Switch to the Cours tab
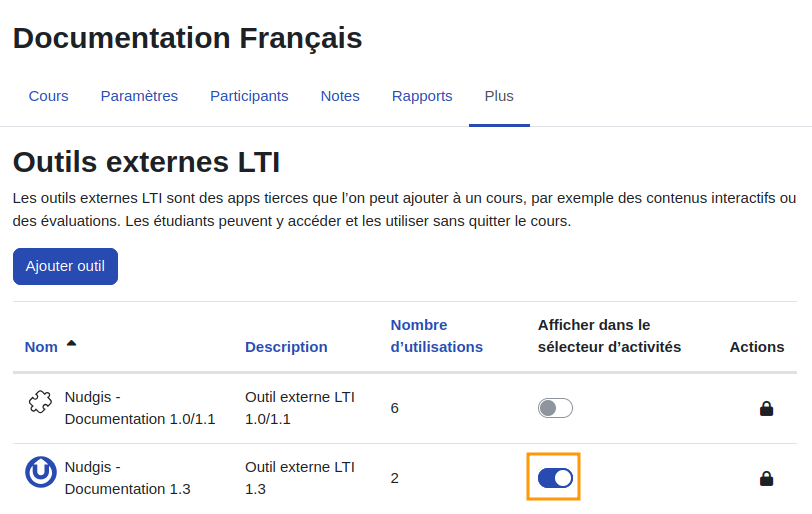Image resolution: width=812 pixels, height=514 pixels. pyautogui.click(x=49, y=96)
